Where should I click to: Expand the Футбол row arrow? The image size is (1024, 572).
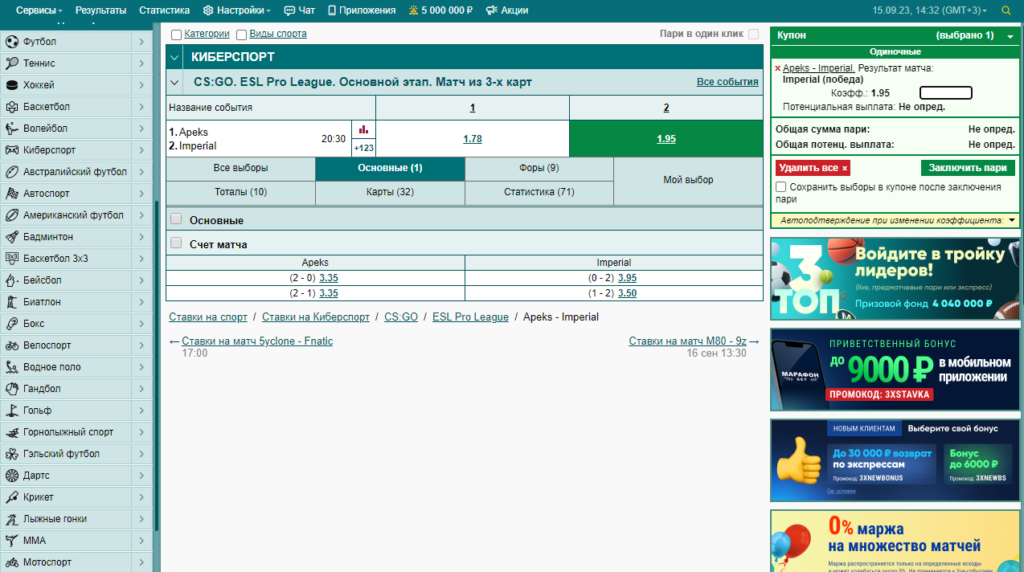pyautogui.click(x=142, y=42)
